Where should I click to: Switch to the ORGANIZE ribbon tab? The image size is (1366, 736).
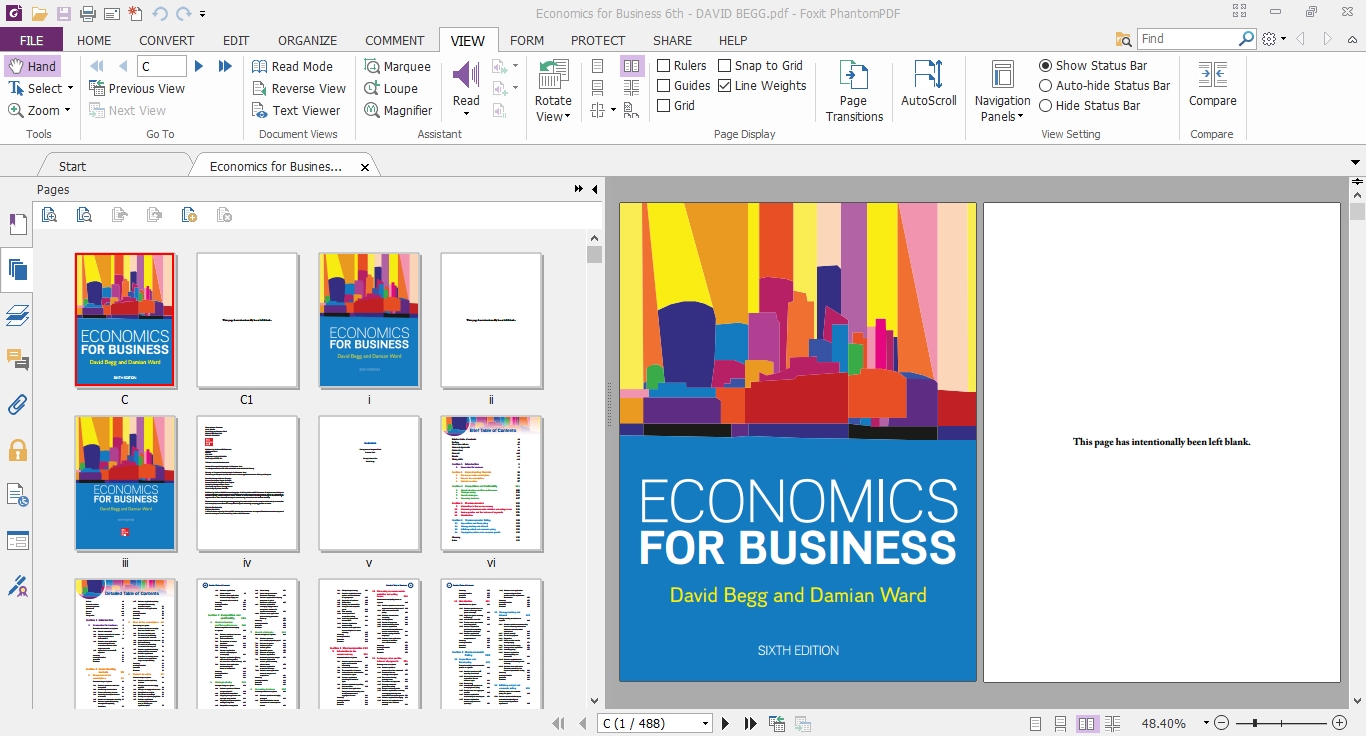pyautogui.click(x=308, y=40)
